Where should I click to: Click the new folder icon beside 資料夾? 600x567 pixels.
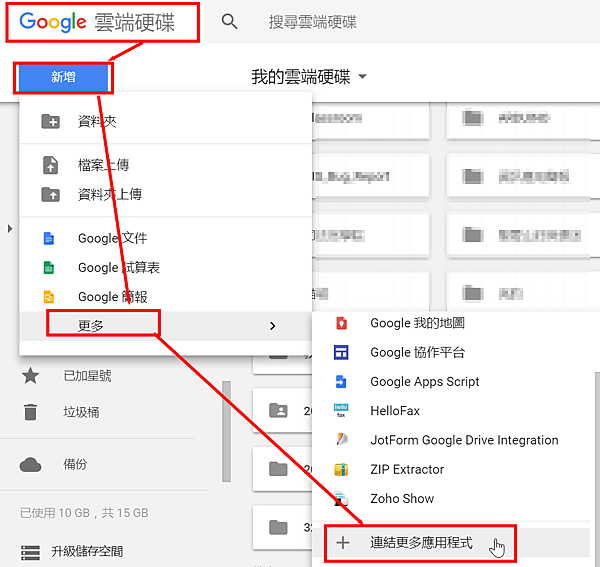point(51,122)
